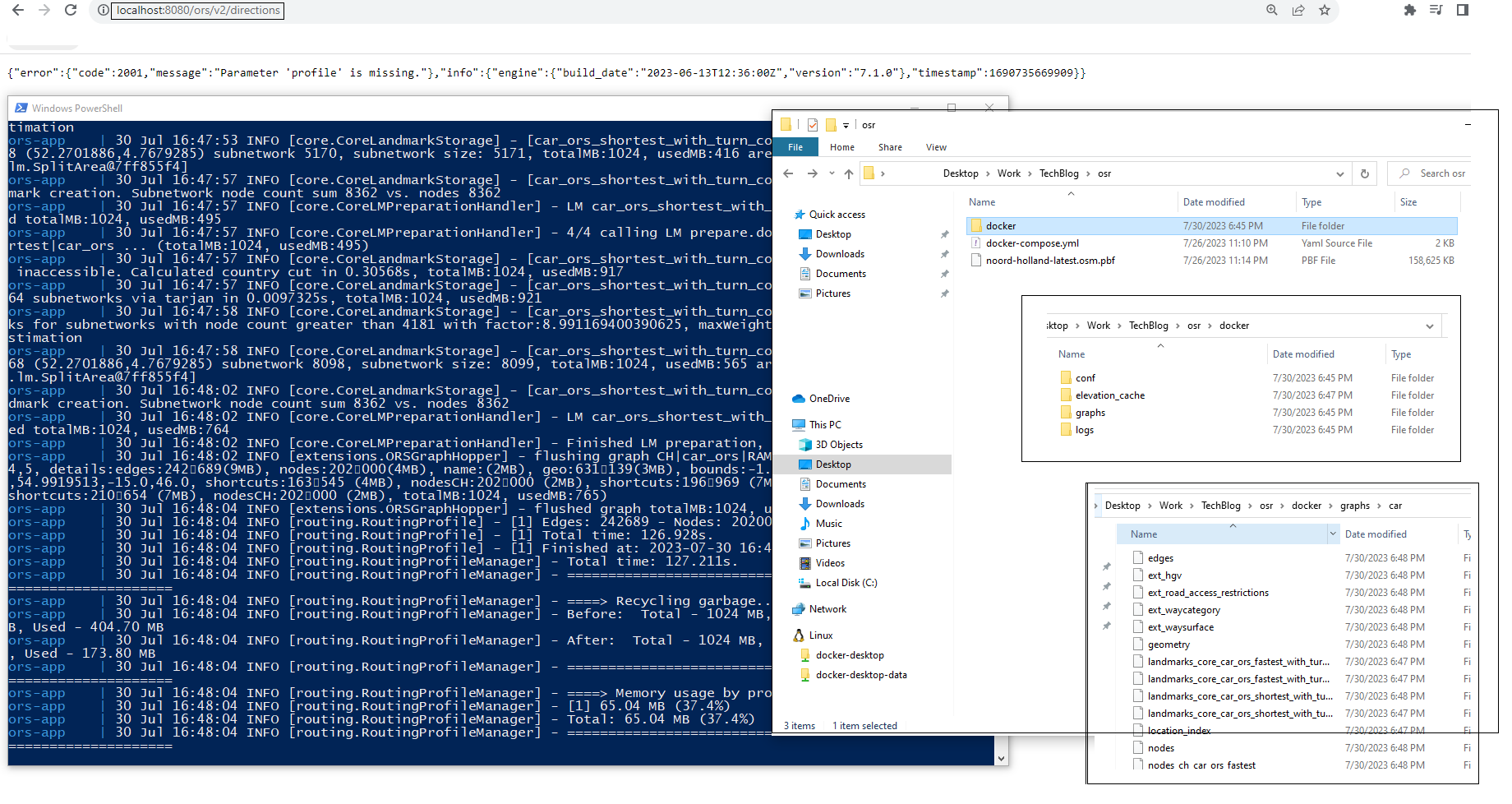Select the conf folder
Screen dimensions: 1512x804
pyautogui.click(x=1085, y=378)
